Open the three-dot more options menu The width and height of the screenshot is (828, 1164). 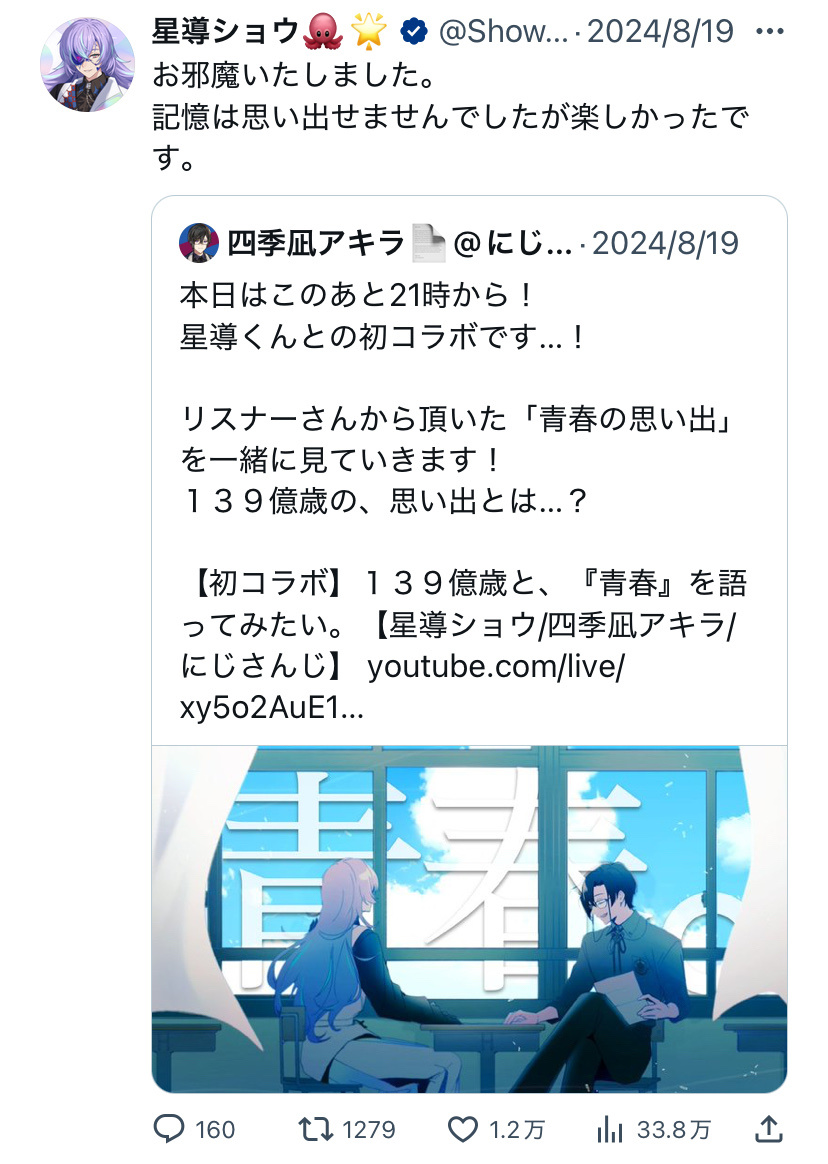[x=769, y=31]
